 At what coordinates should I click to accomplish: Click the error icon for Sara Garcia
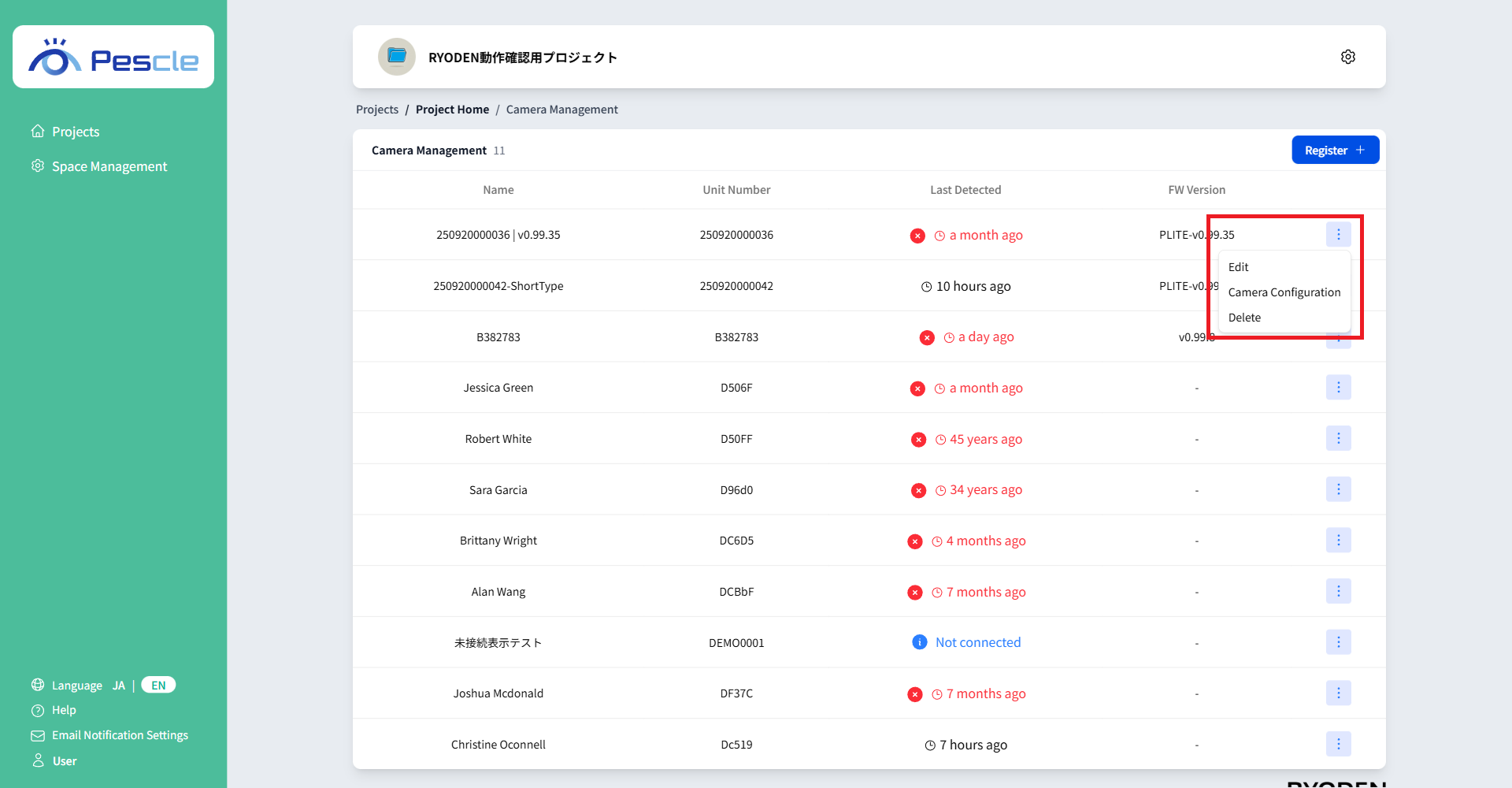tap(918, 490)
